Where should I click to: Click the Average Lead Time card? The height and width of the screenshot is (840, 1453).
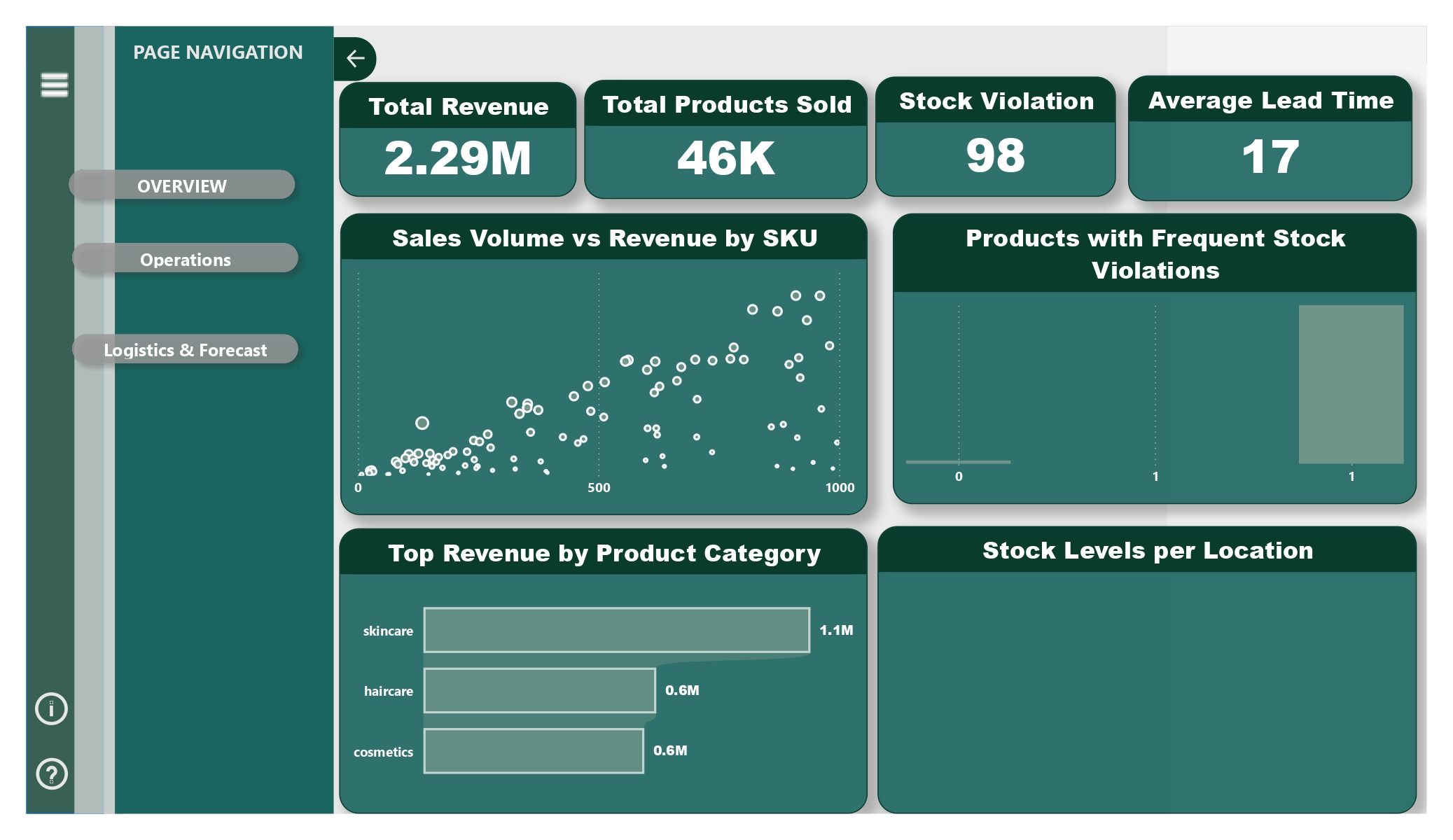click(1270, 140)
